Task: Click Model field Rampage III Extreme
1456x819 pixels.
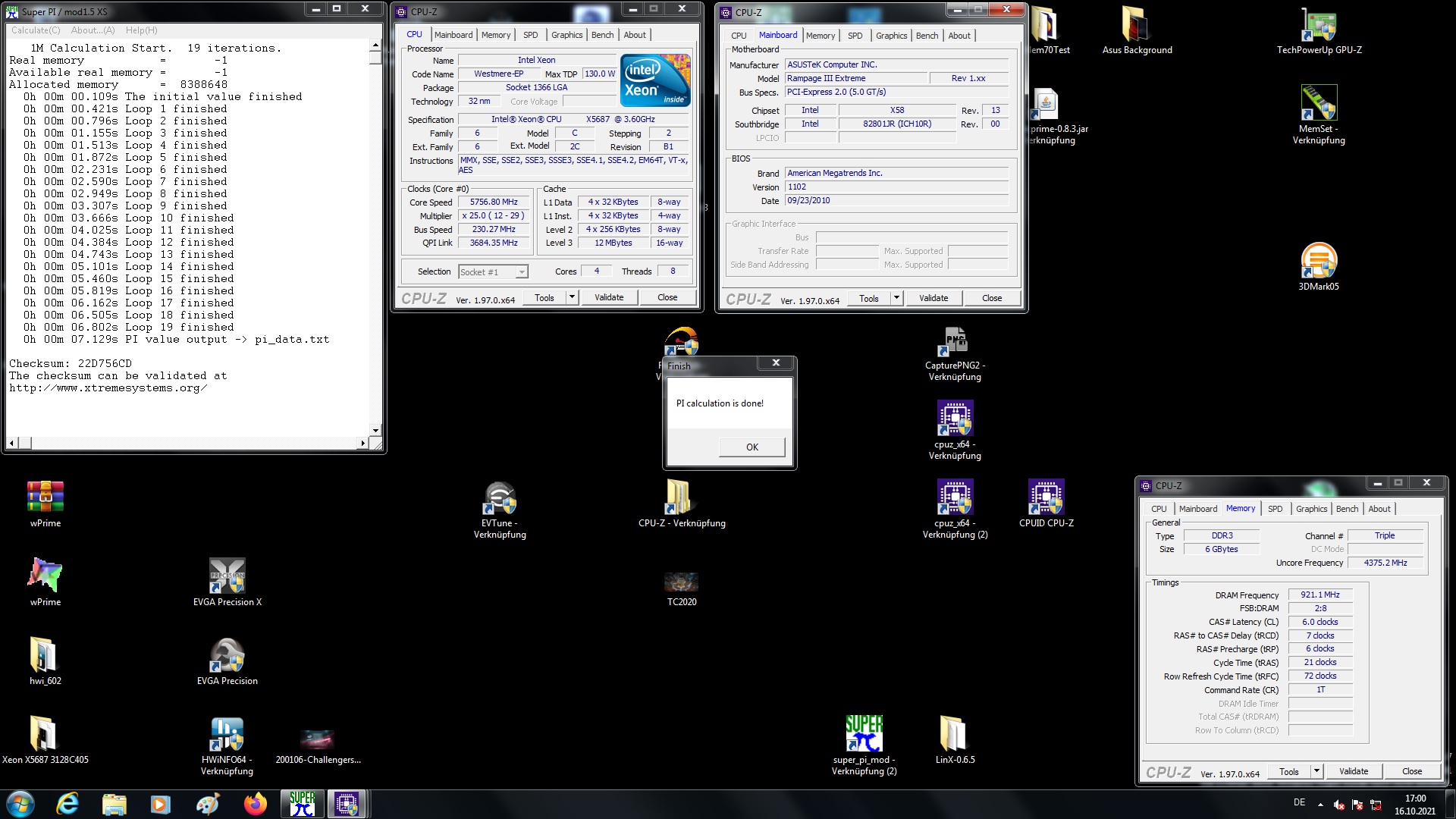Action: click(856, 79)
